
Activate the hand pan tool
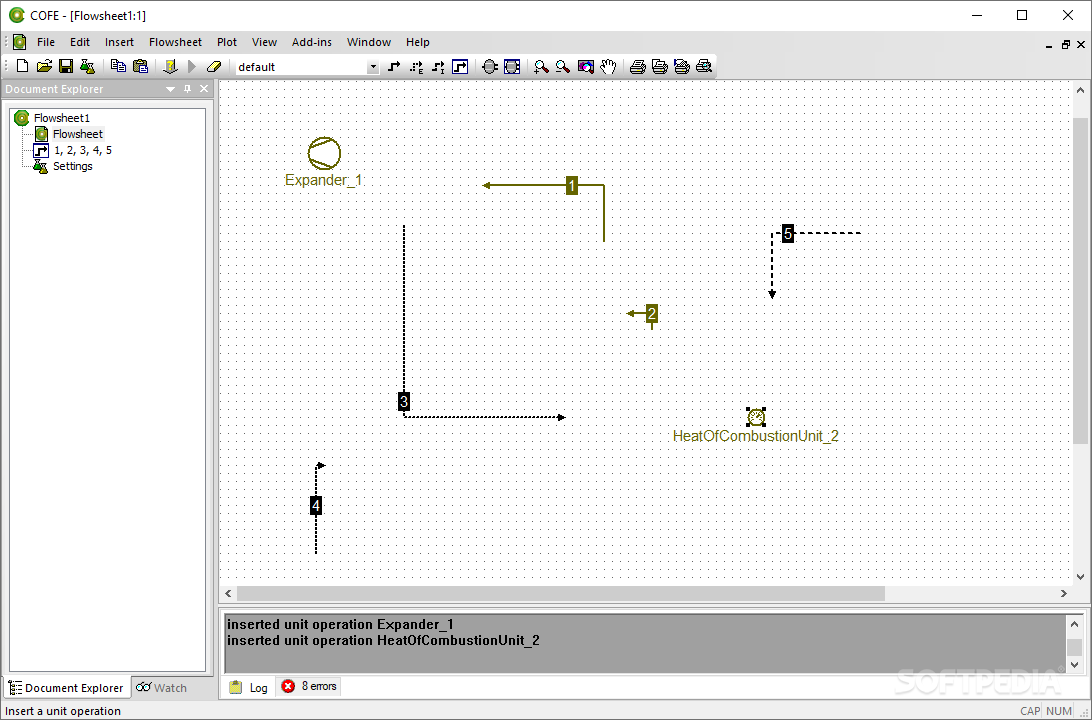[608, 66]
